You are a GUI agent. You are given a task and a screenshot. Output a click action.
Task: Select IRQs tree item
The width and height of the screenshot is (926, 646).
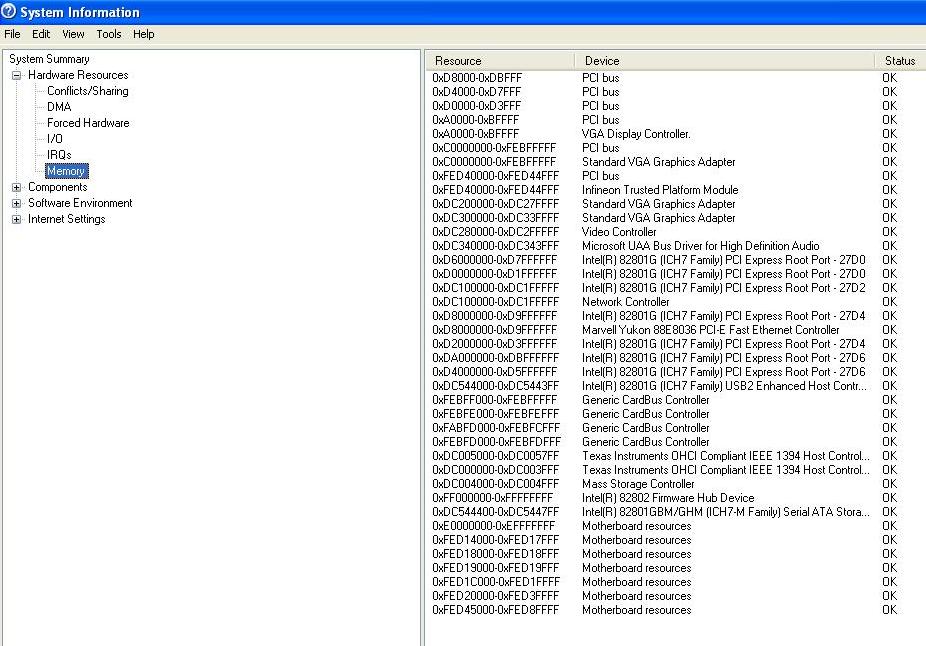[x=59, y=155]
